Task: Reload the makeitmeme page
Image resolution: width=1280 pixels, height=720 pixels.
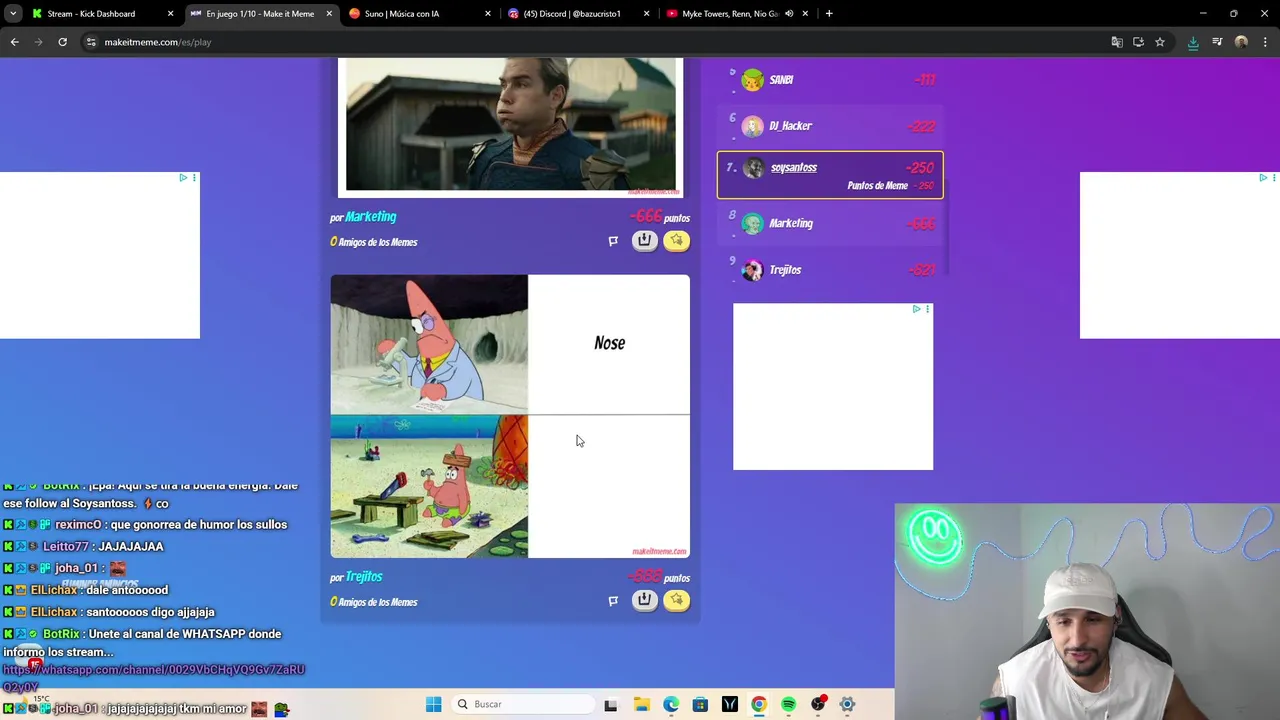Action: pos(62,42)
